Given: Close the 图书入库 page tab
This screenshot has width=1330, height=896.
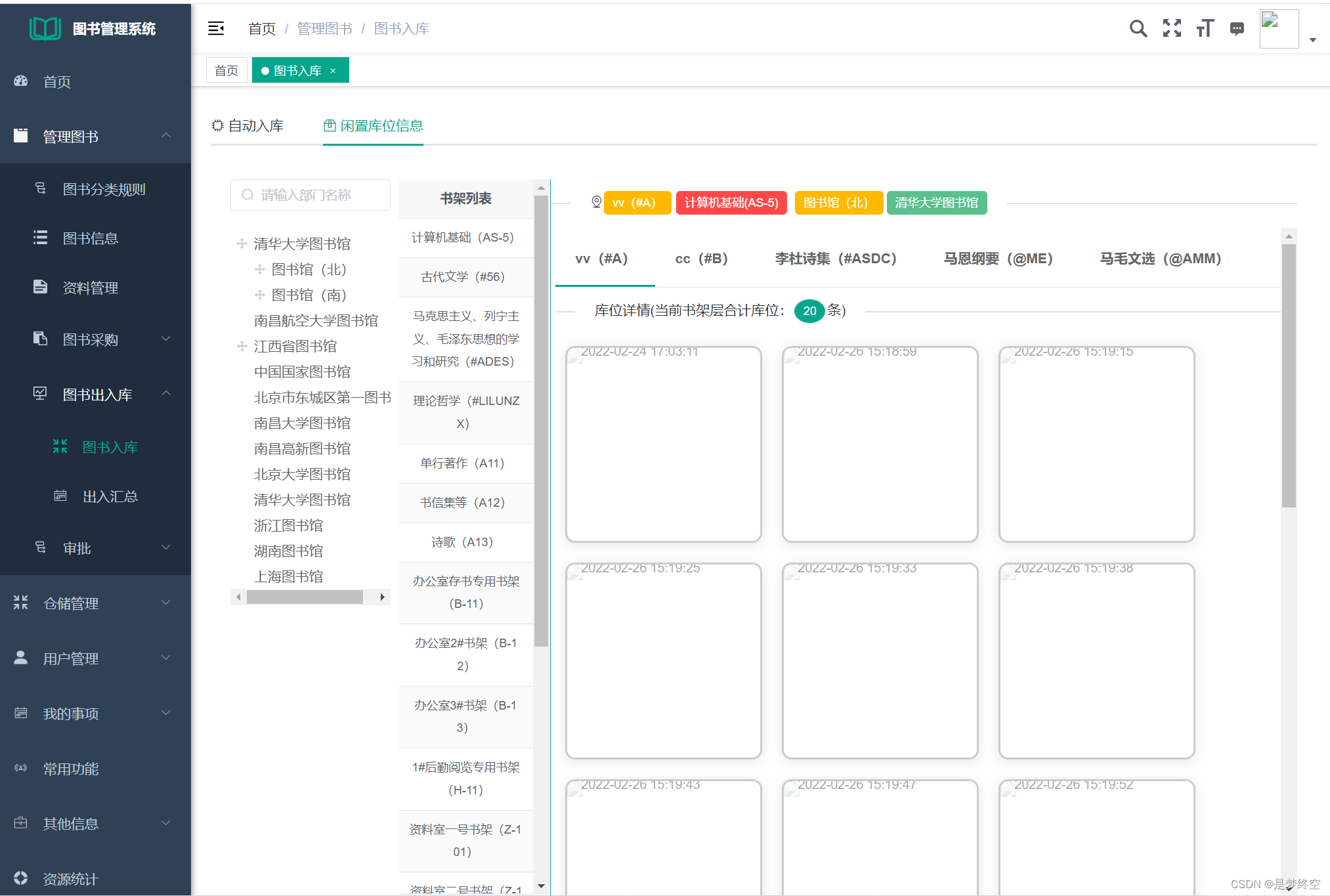Looking at the screenshot, I should pos(333,71).
